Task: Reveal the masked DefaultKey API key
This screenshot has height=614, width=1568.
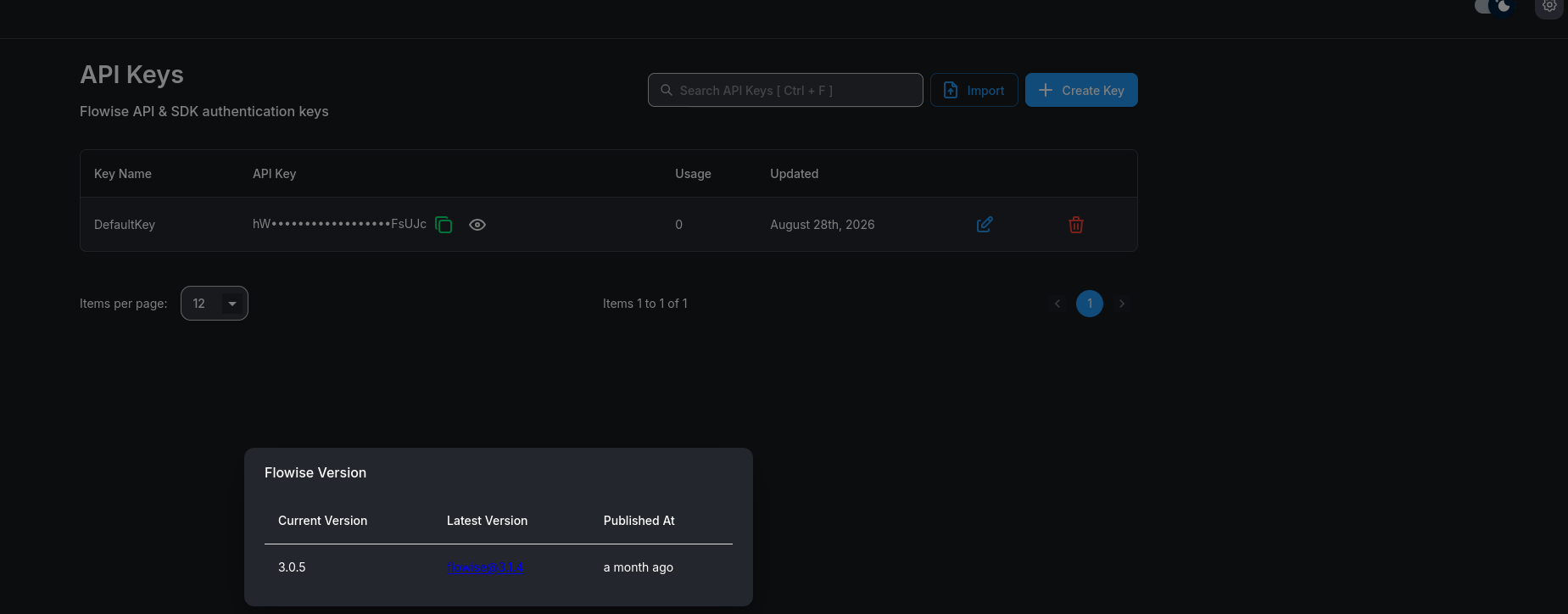Action: coord(477,225)
